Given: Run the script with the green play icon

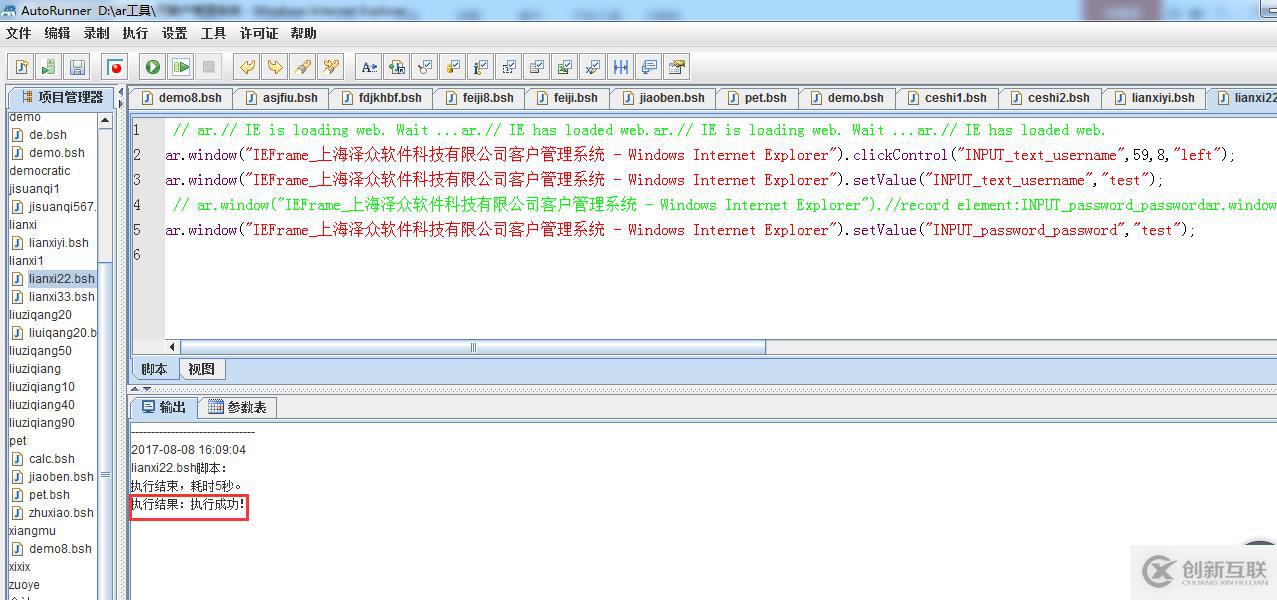Looking at the screenshot, I should pos(152,67).
